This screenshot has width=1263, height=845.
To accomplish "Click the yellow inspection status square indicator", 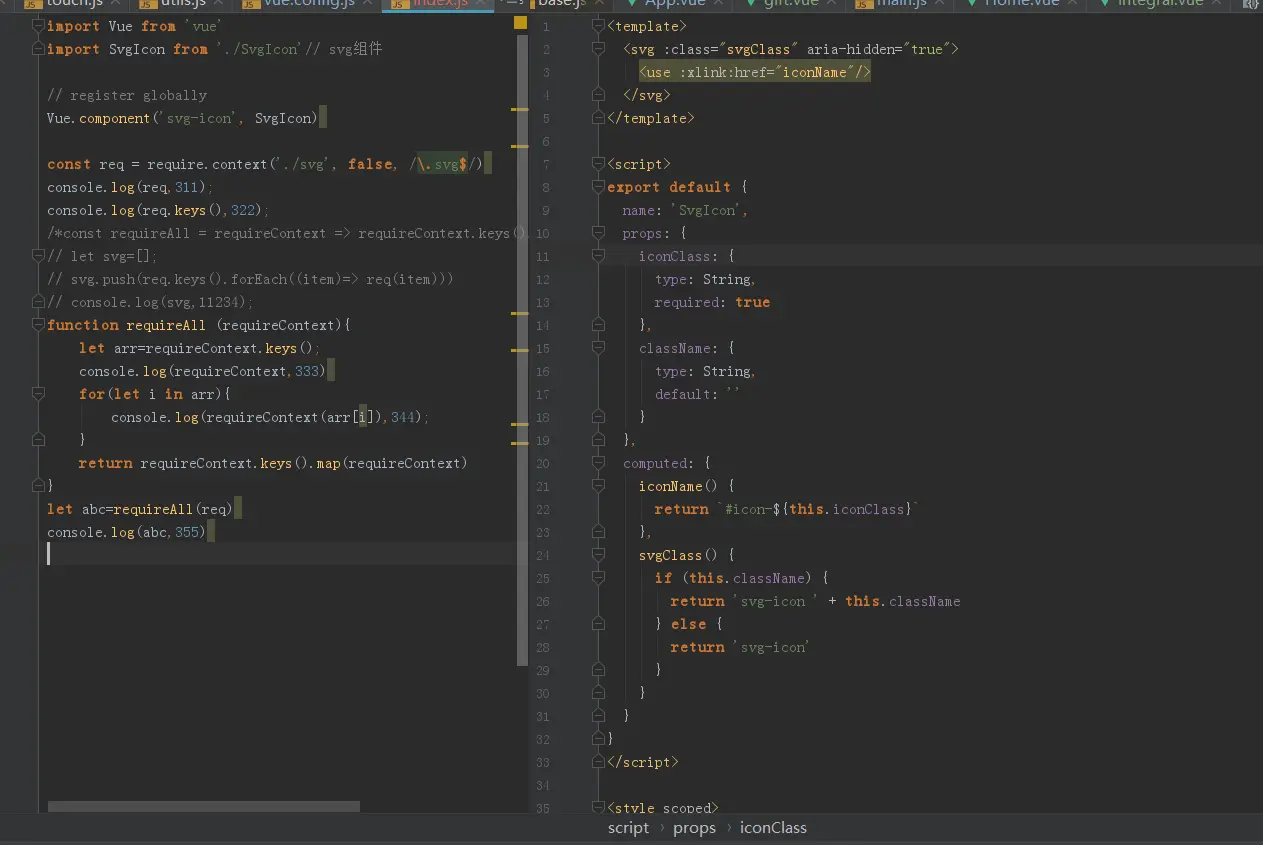I will pos(520,22).
